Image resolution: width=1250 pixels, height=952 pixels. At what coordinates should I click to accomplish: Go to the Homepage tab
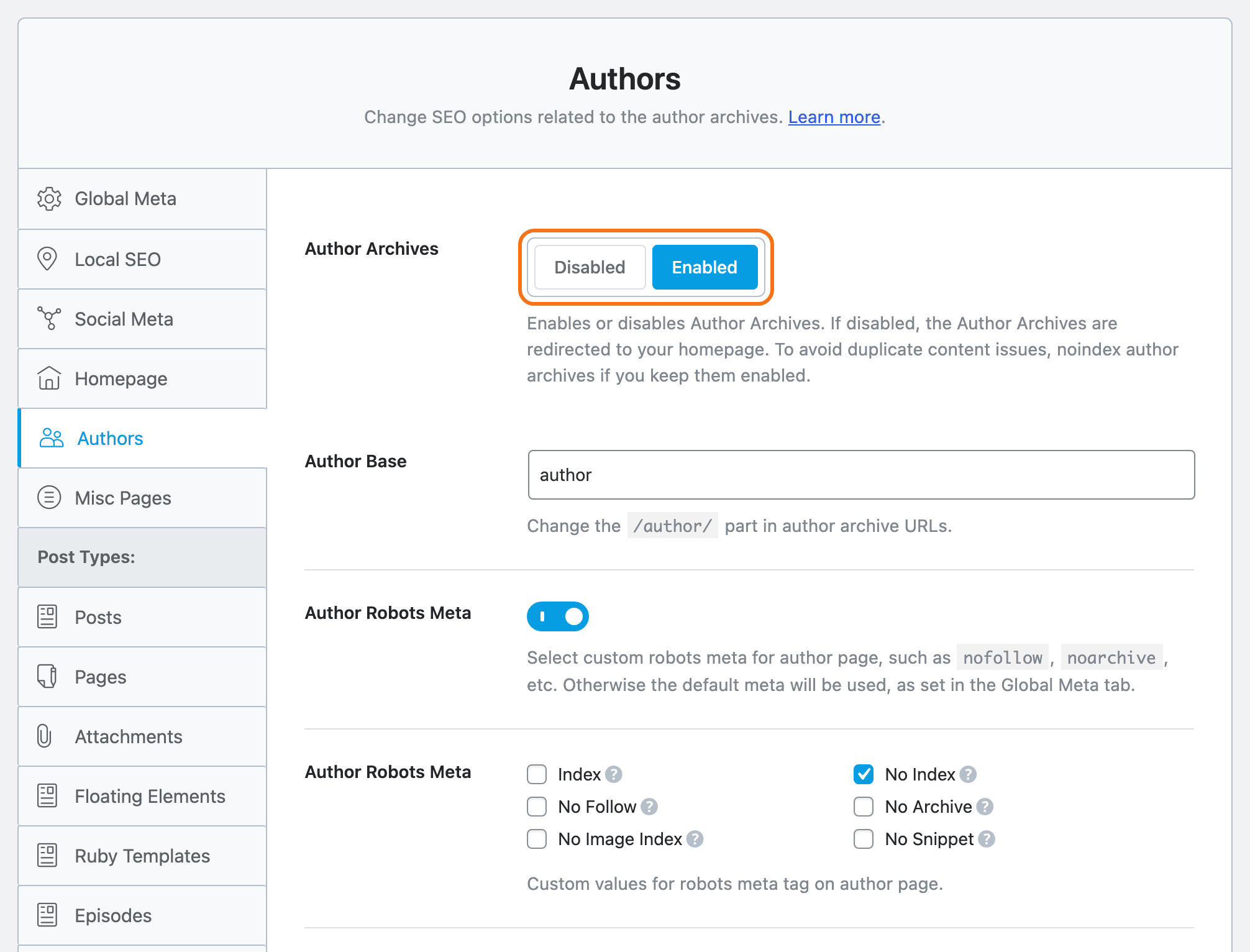pyautogui.click(x=142, y=378)
